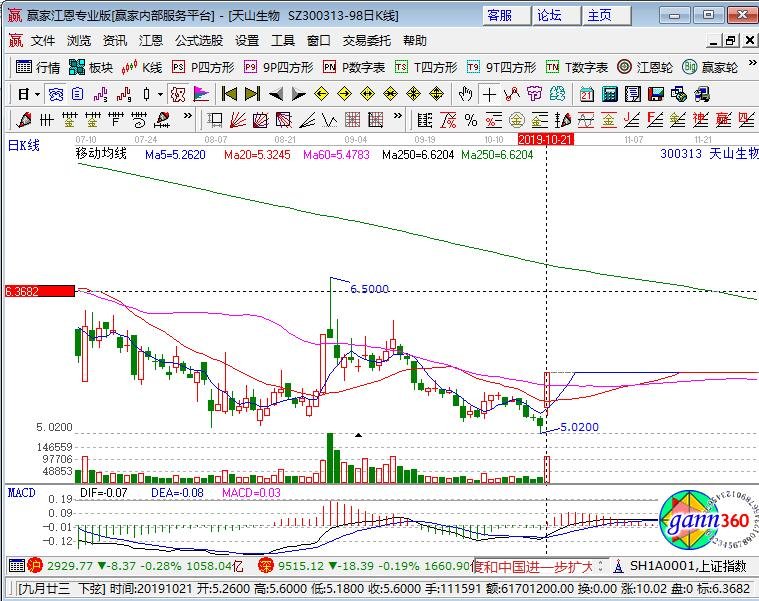
Task: Open the 日 period dropdown arrow
Action: (37, 94)
